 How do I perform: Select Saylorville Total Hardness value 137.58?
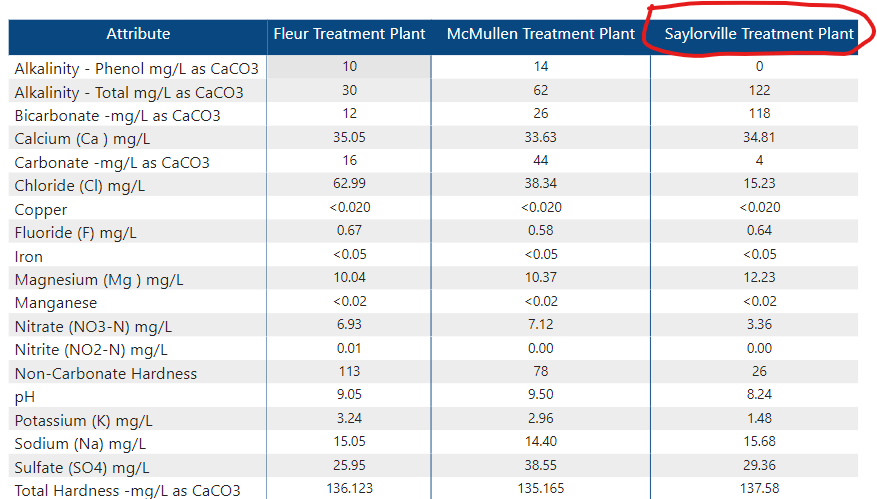pyautogui.click(x=760, y=488)
